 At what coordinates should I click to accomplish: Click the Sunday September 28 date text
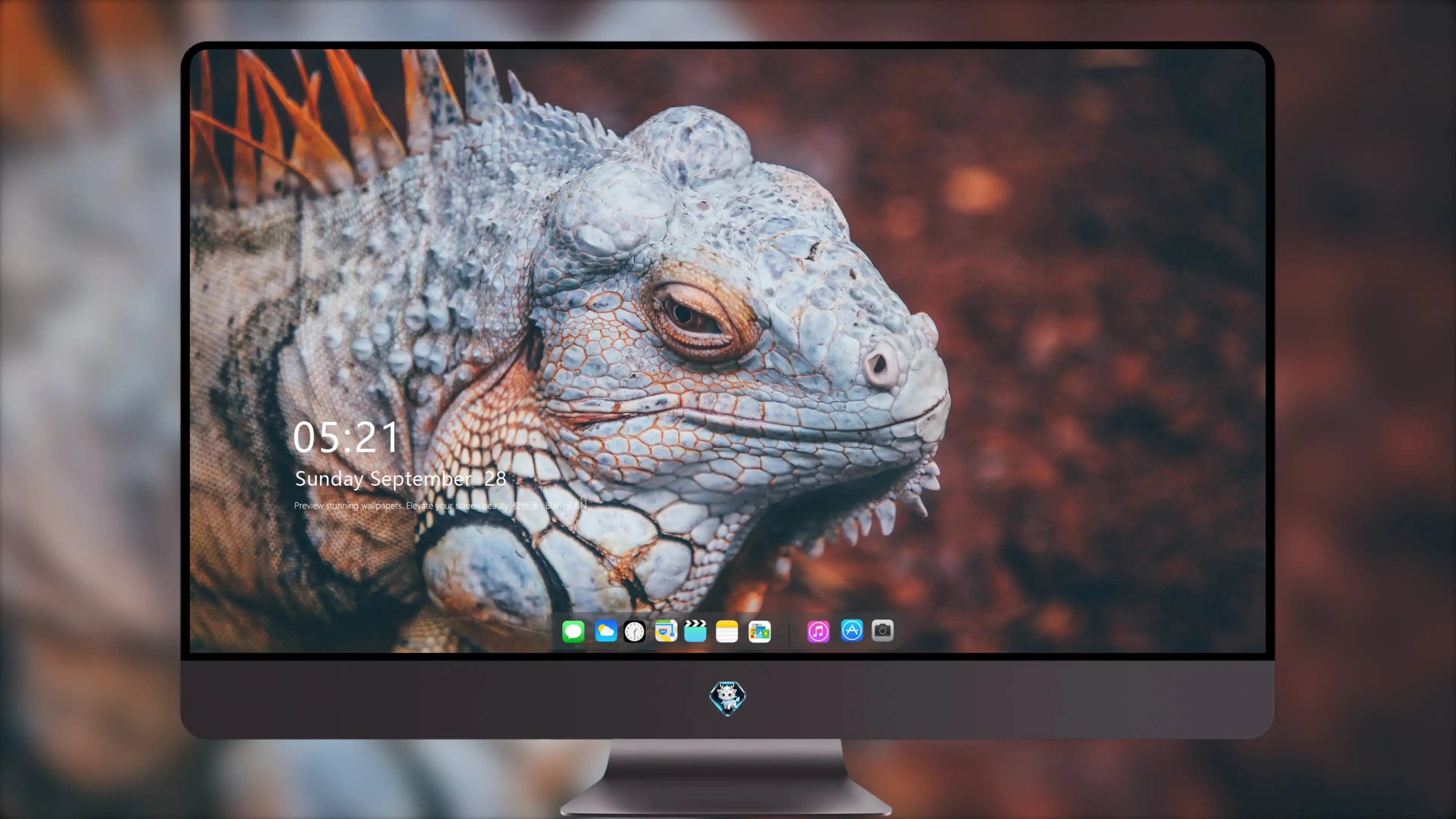coord(400,479)
